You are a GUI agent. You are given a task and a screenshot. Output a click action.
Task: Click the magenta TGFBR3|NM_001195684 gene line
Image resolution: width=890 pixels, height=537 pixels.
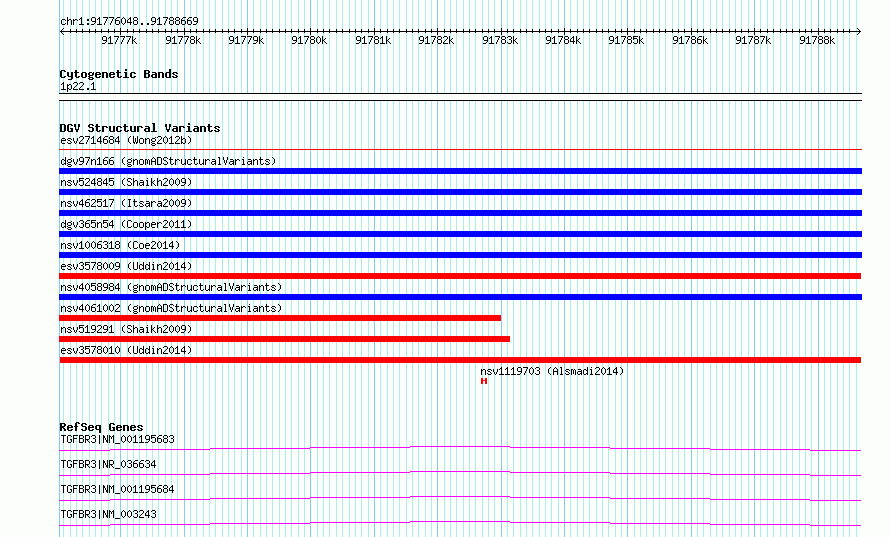click(460, 498)
